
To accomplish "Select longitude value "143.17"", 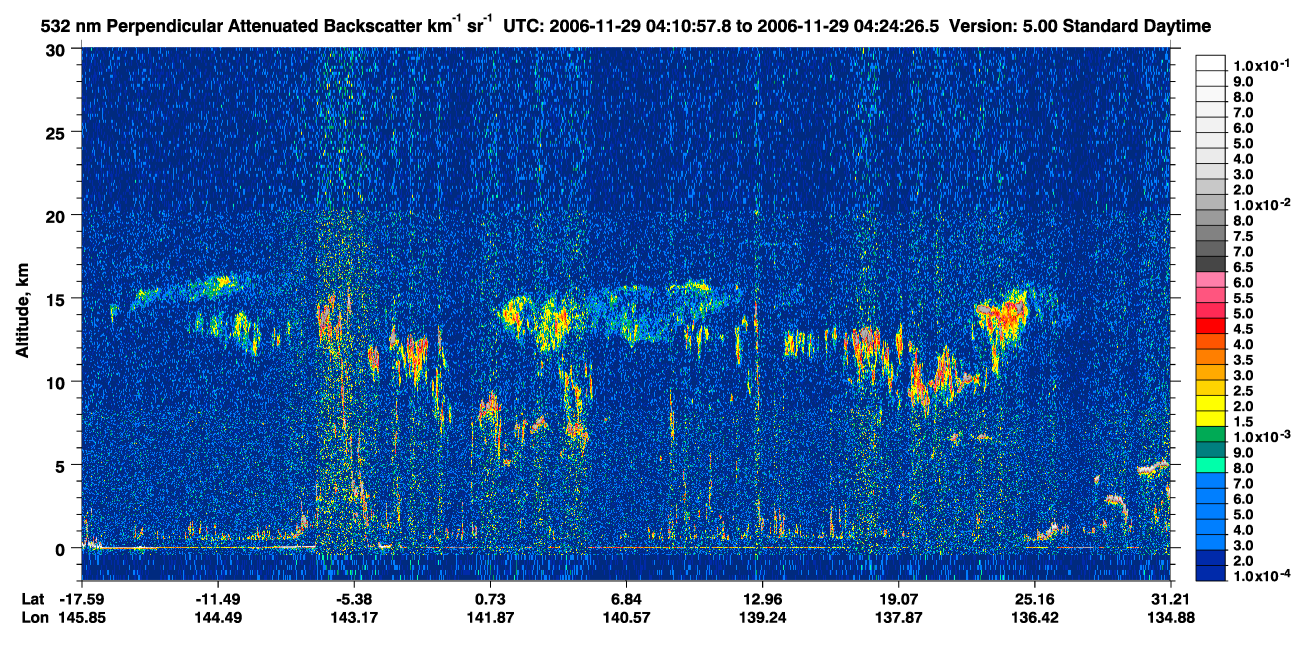I will point(353,617).
